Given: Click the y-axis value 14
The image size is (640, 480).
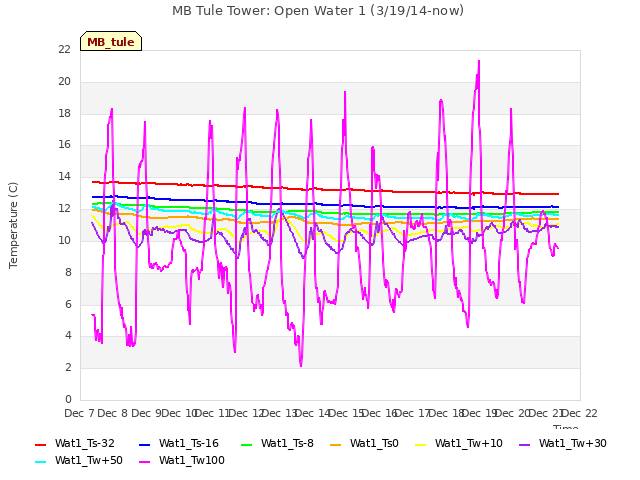Looking at the screenshot, I should pyautogui.click(x=64, y=177).
